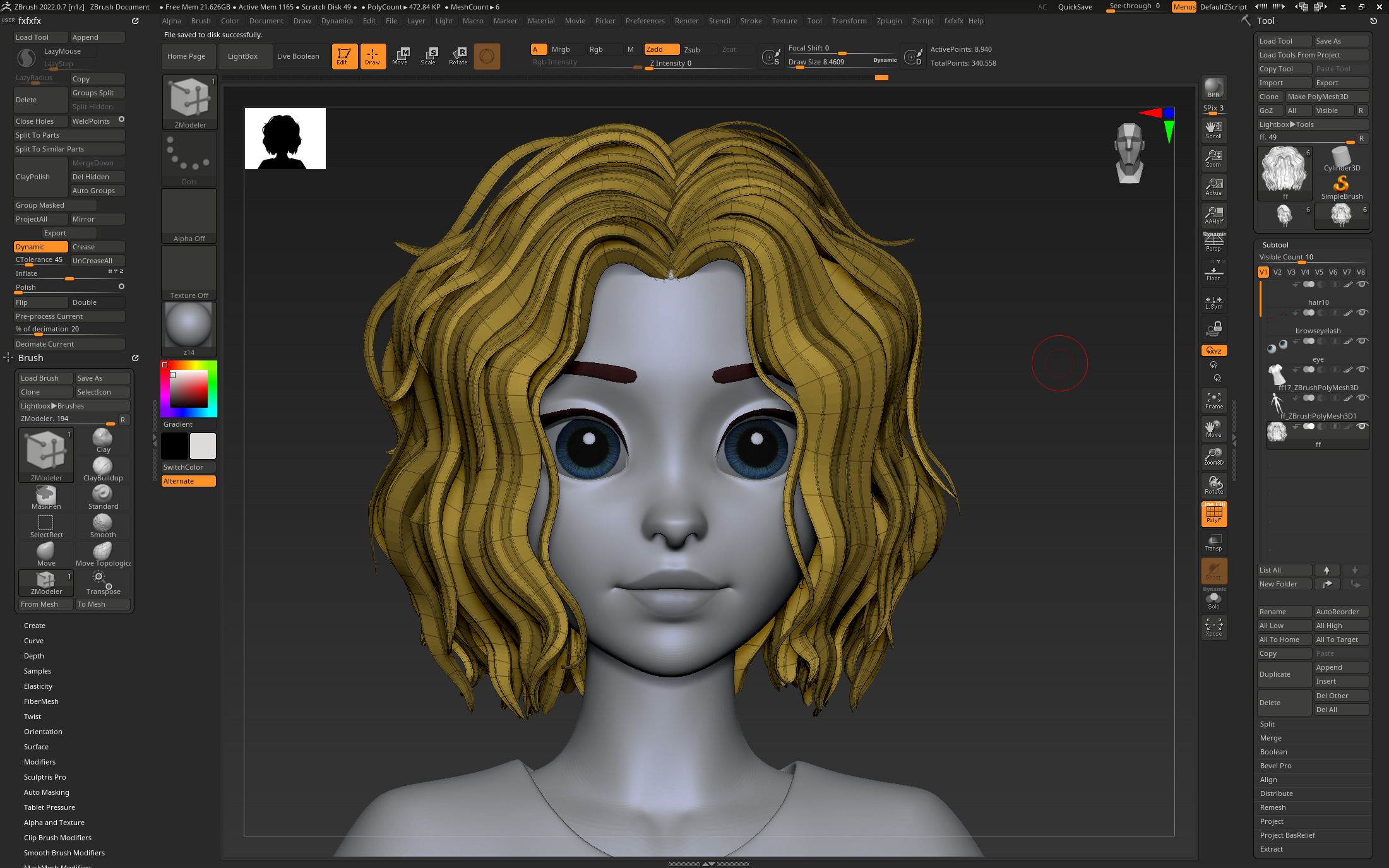Select the ClayBuildup brush
The width and height of the screenshot is (1389, 868).
coord(103,468)
